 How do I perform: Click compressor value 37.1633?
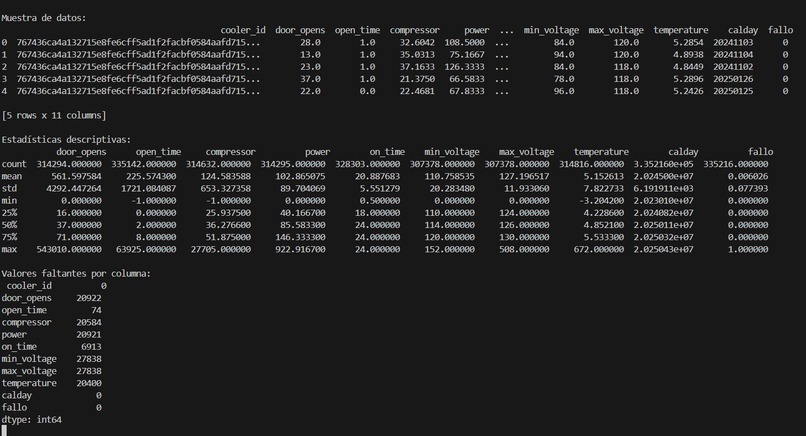(x=417, y=67)
